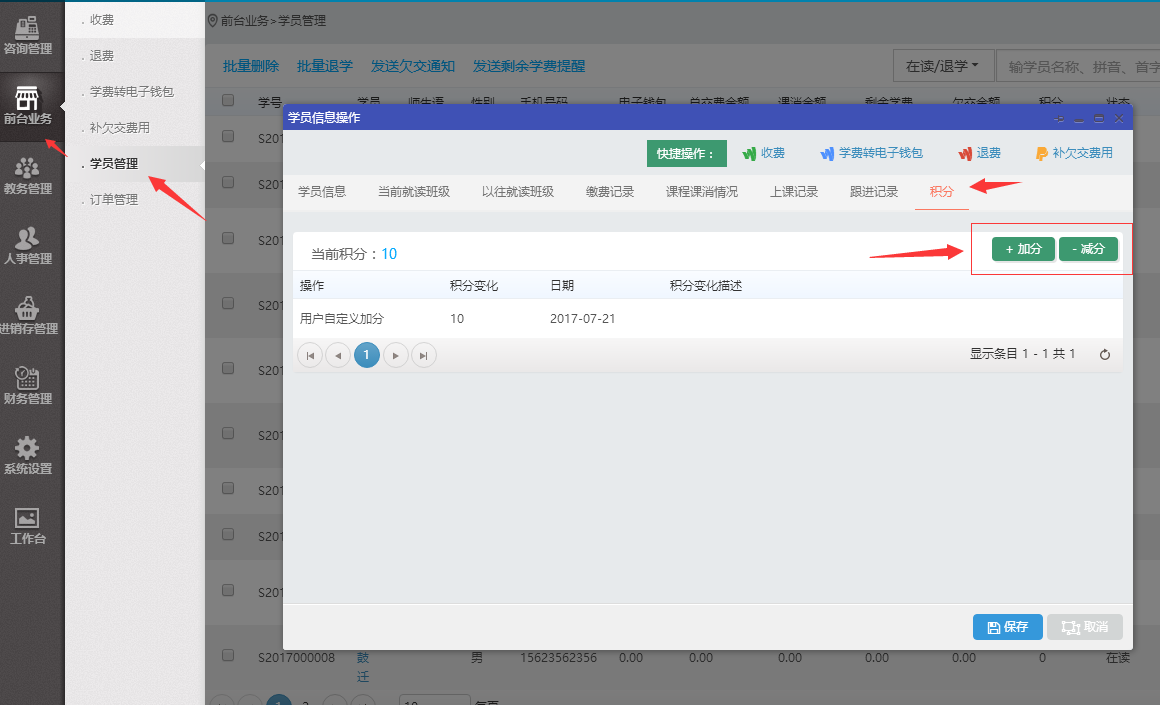Click the 积分变化描述 column header
Screen dimensions: 1160x705
click(x=706, y=286)
